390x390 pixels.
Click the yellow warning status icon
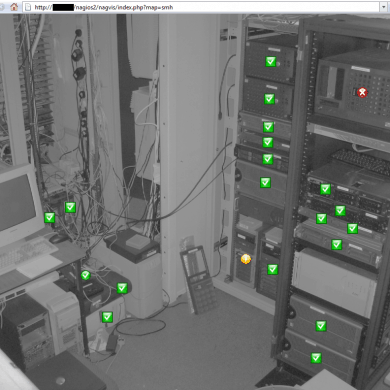(246, 259)
